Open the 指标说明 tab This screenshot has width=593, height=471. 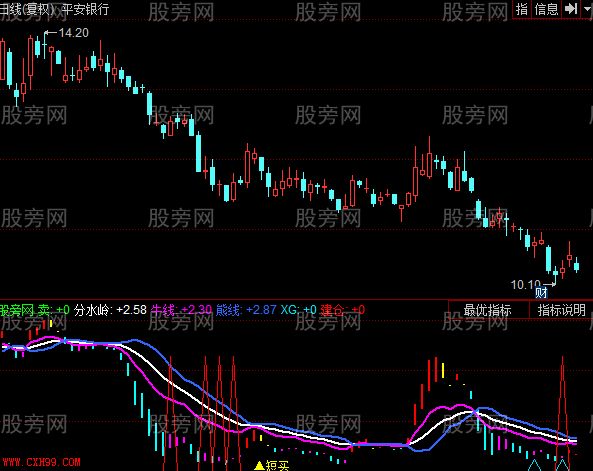tap(561, 310)
